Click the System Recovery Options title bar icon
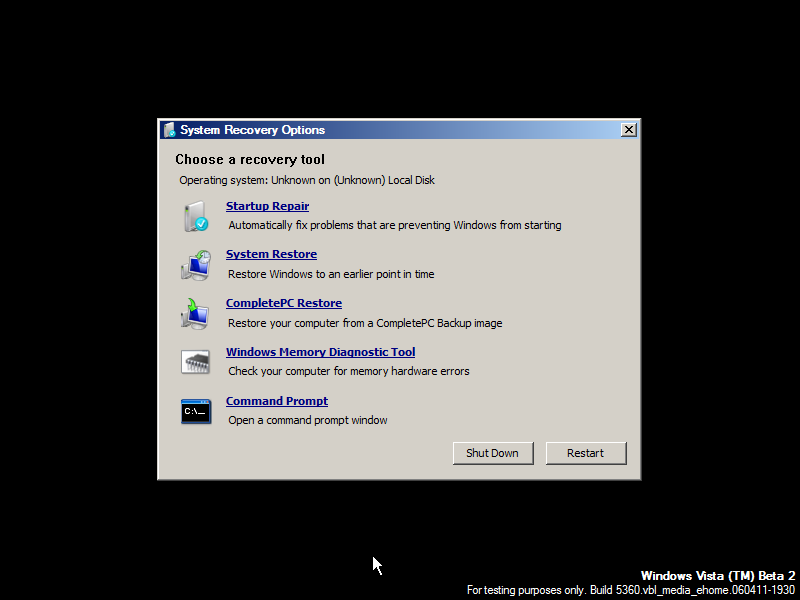The height and width of the screenshot is (600, 800). coord(170,130)
